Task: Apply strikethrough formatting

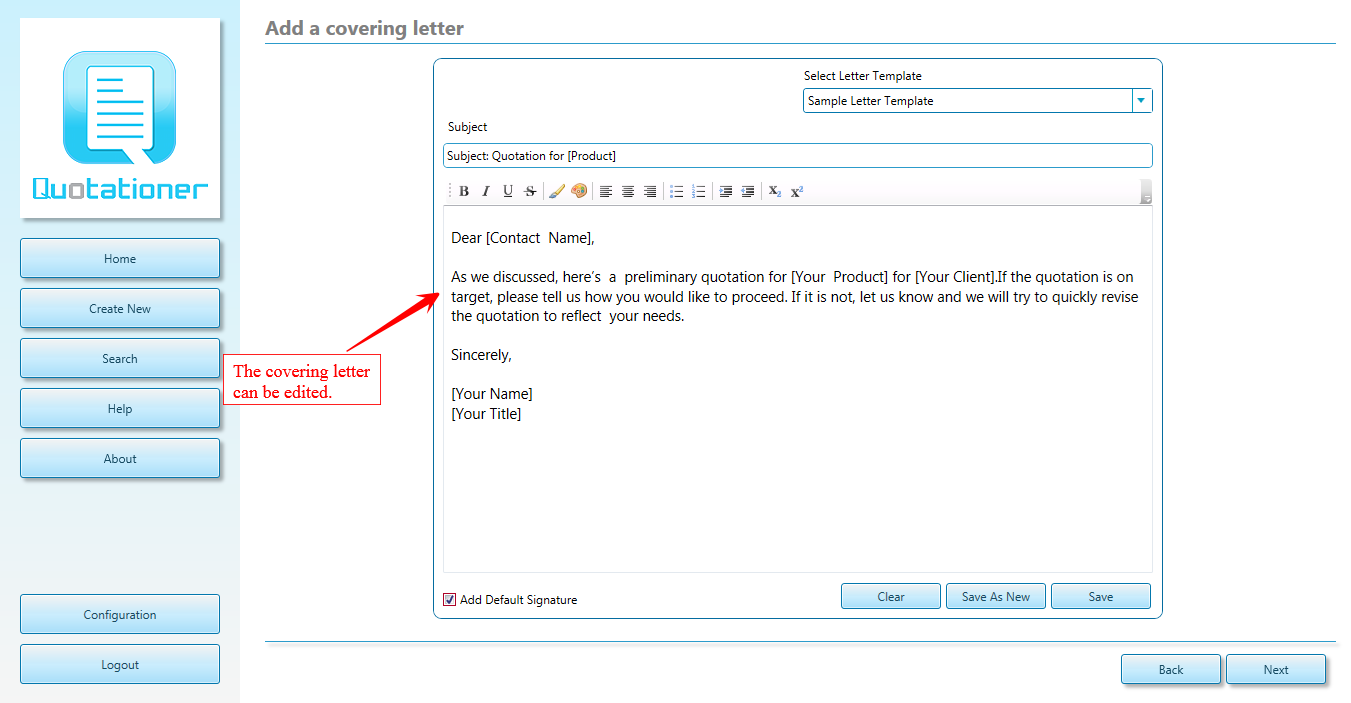Action: [530, 191]
